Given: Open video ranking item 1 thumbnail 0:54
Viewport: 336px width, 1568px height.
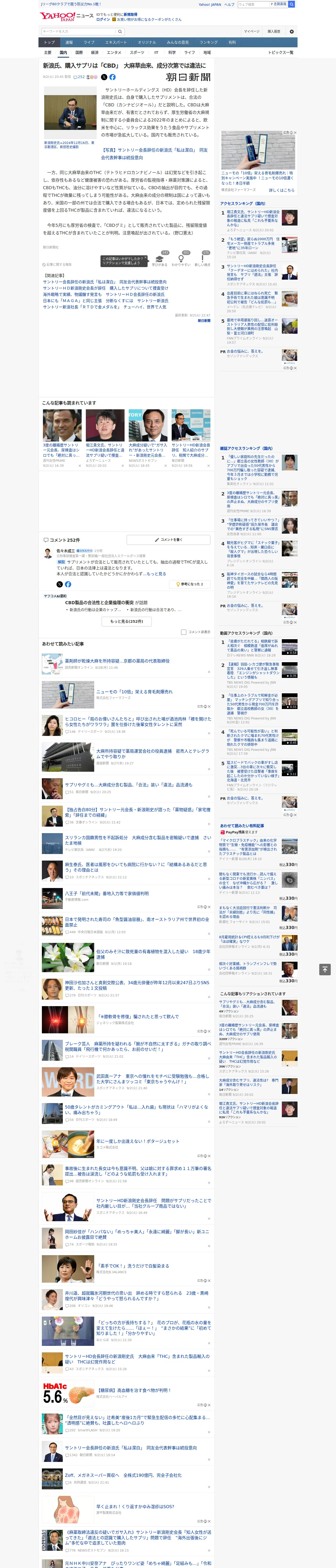Looking at the screenshot, I should (x=290, y=647).
